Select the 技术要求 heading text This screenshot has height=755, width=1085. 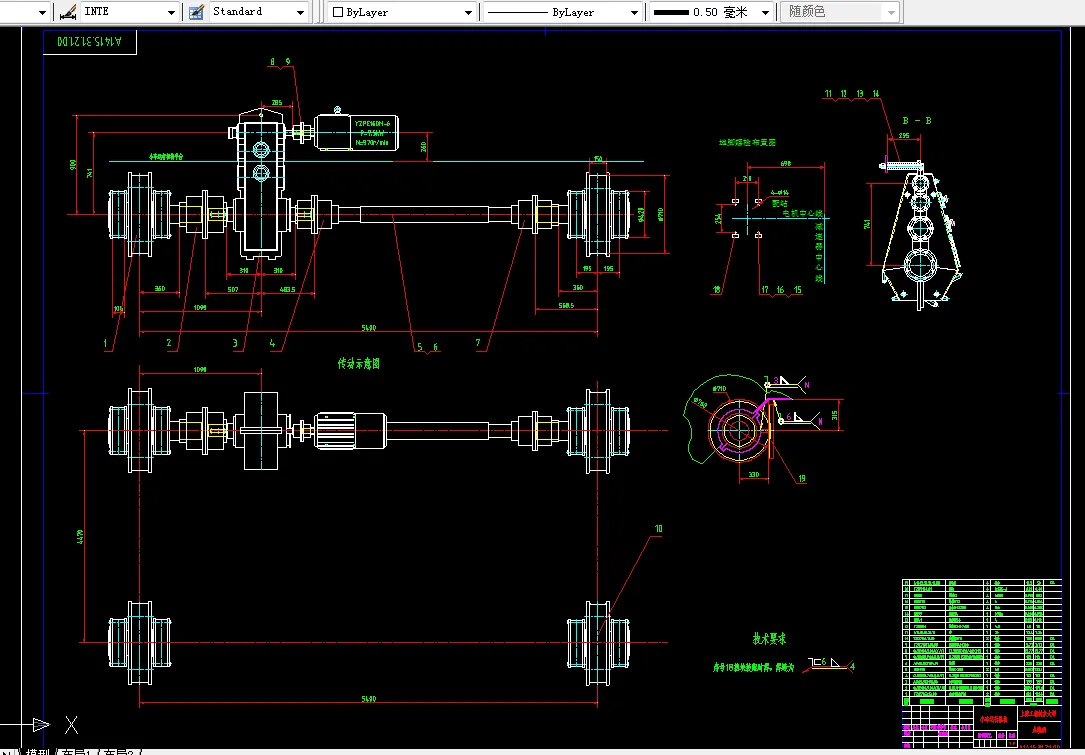769,639
